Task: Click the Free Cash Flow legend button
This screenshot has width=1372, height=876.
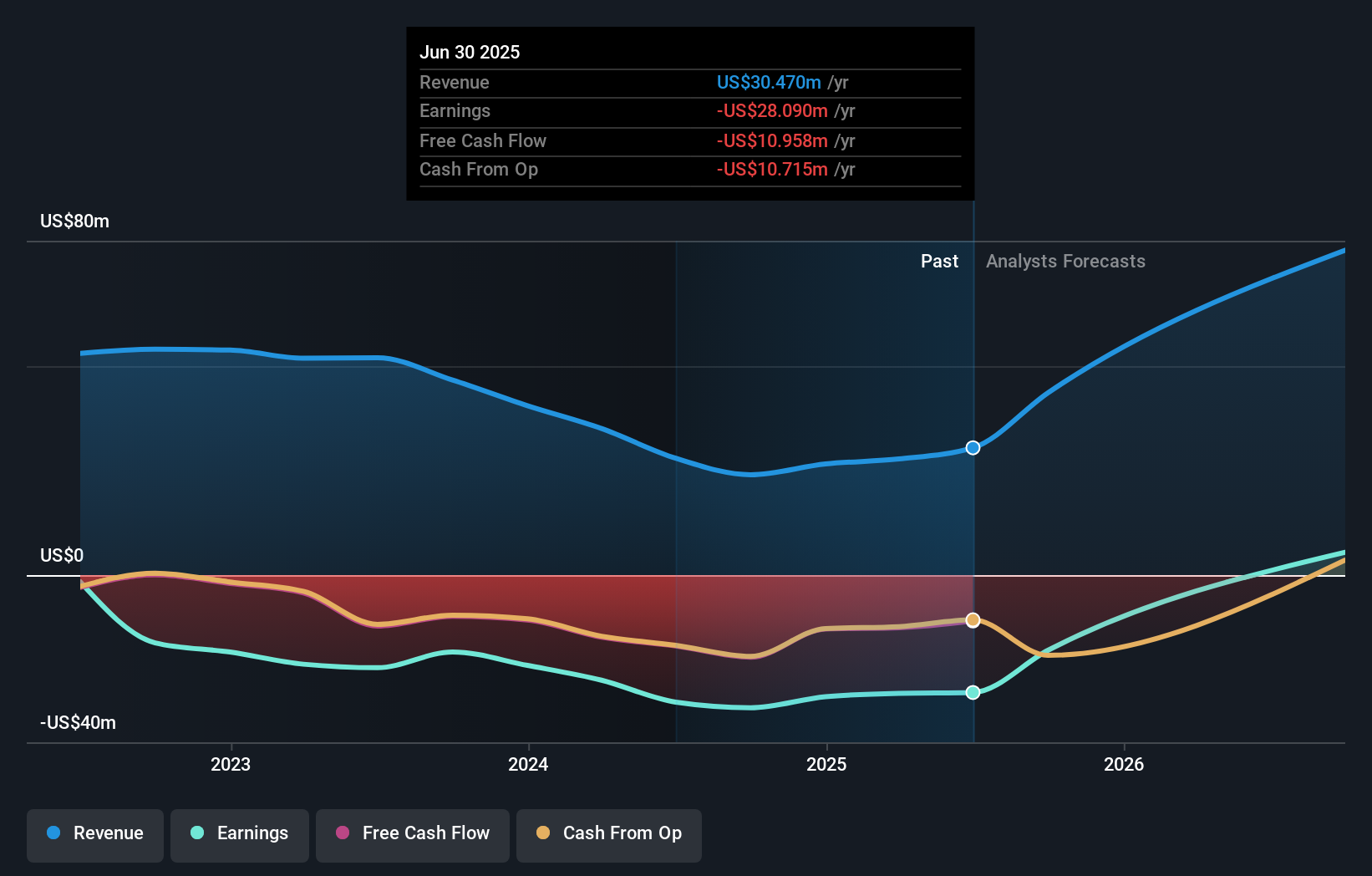Action: tap(412, 835)
